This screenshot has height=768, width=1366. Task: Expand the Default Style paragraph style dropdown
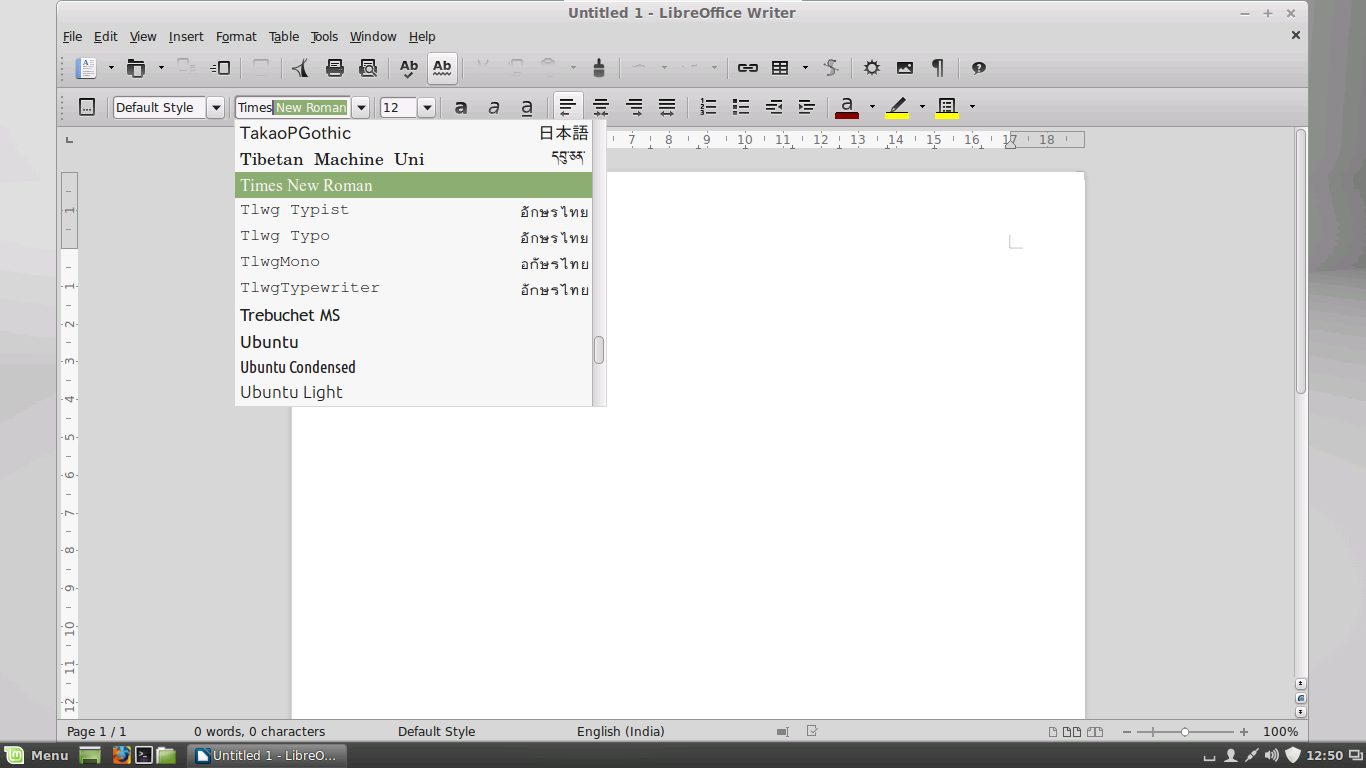coord(216,107)
